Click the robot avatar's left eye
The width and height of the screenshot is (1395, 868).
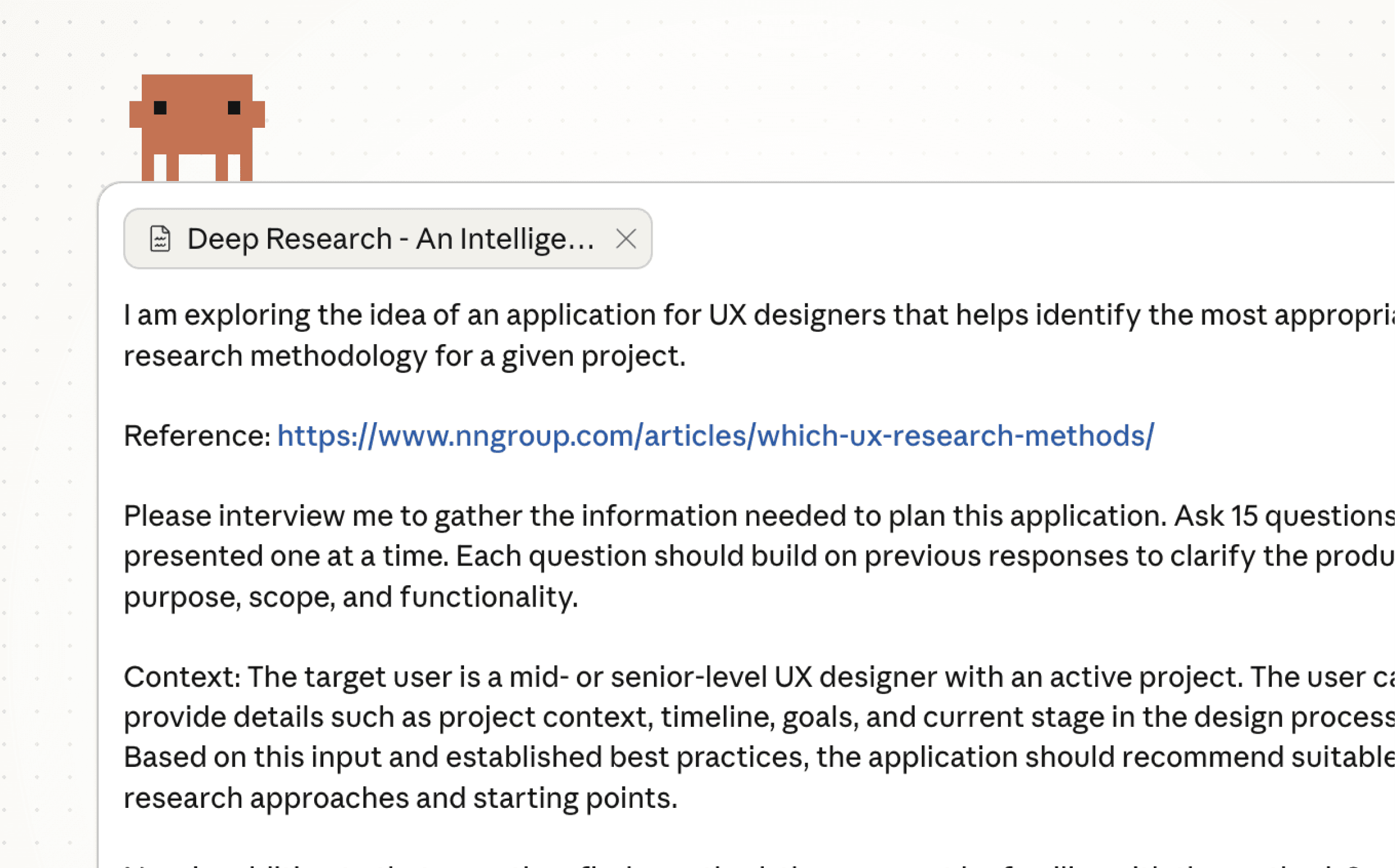click(160, 109)
